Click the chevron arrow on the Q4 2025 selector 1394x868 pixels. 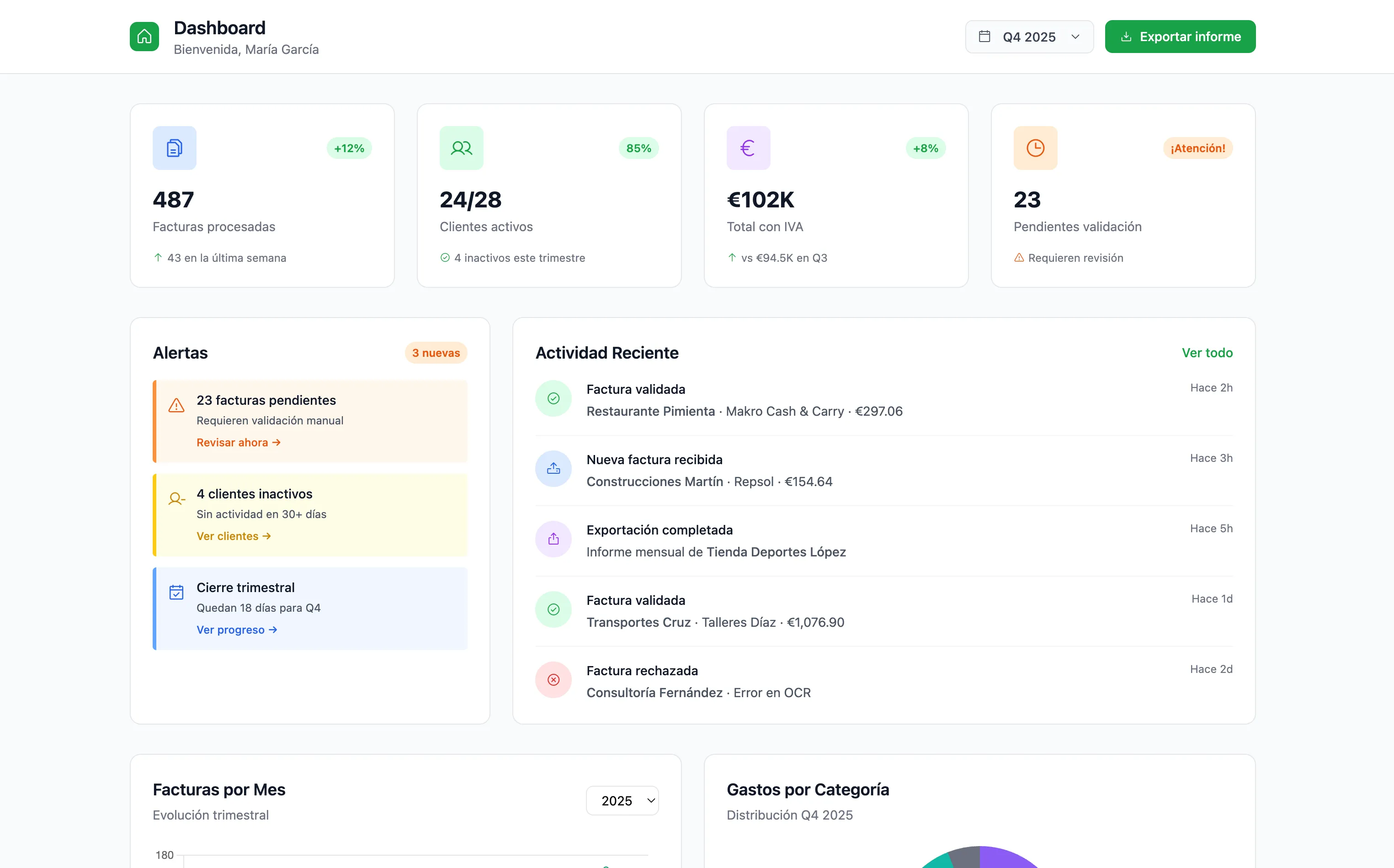click(x=1075, y=37)
